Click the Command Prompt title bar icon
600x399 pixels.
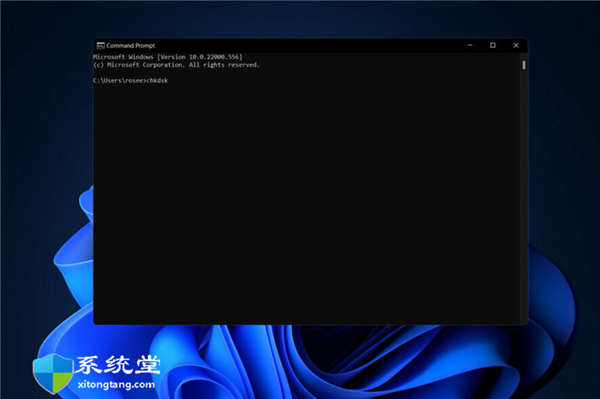pos(101,46)
